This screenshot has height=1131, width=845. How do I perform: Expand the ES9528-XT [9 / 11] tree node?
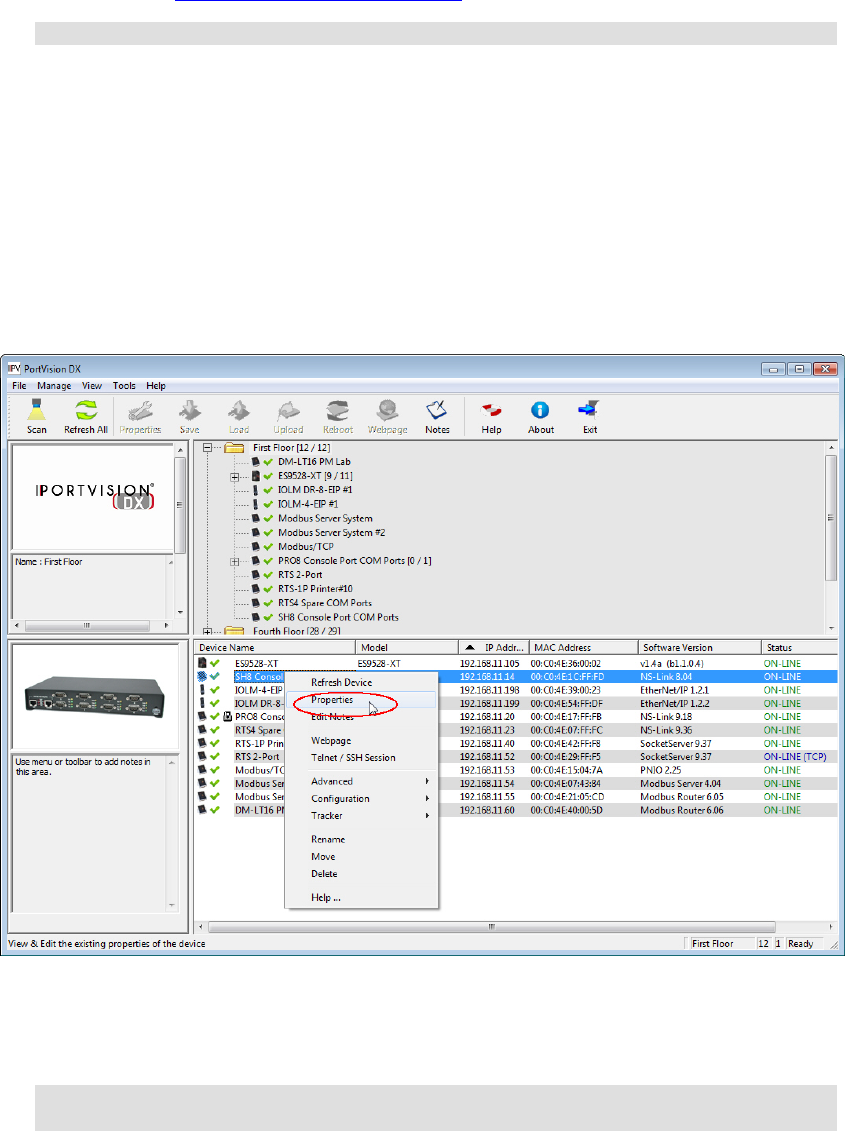(x=235, y=477)
